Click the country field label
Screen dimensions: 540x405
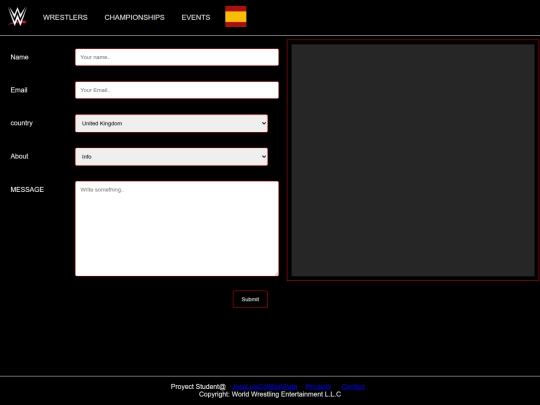tap(21, 123)
